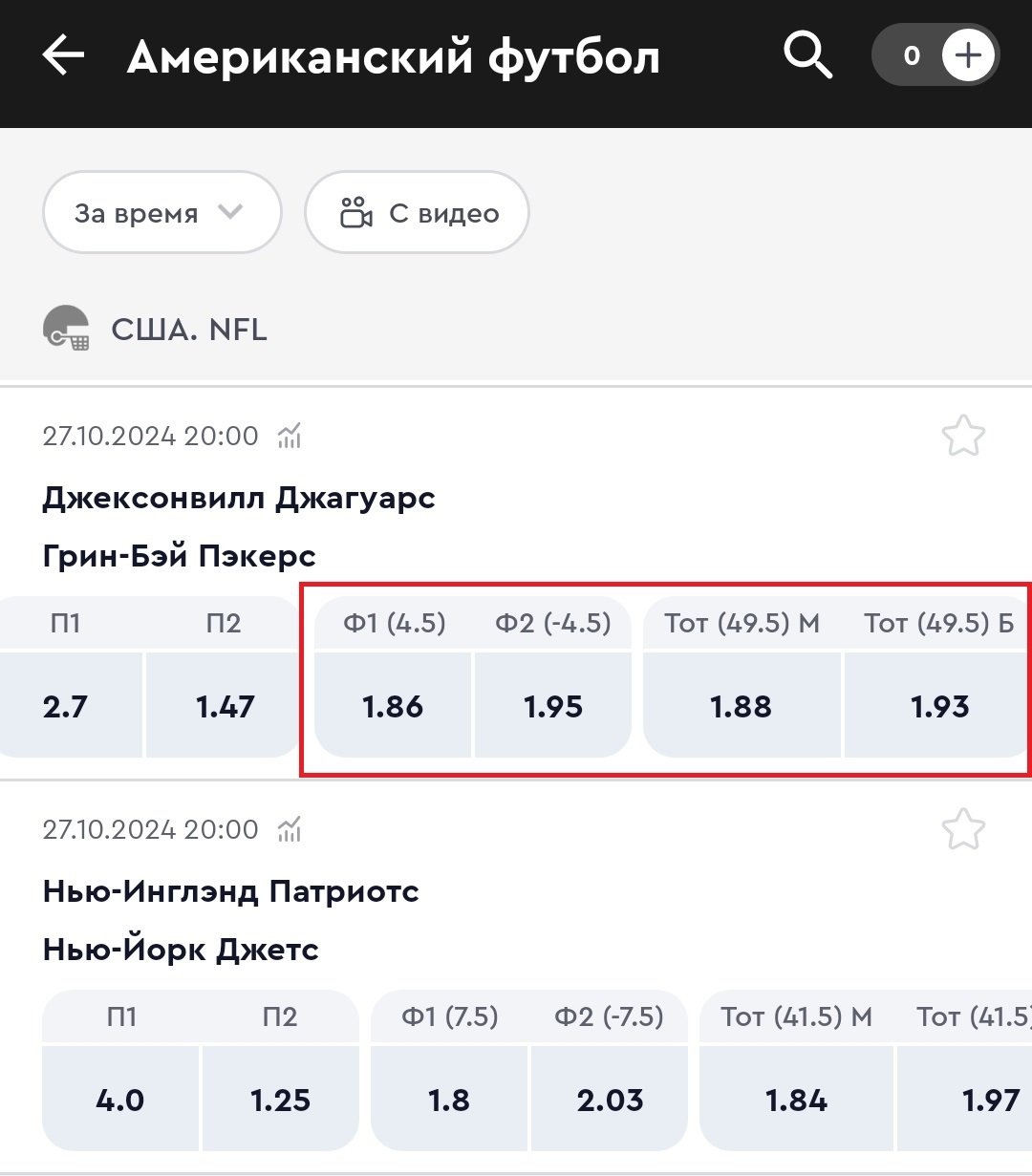The height and width of the screenshot is (1176, 1032).
Task: Choose total under 49.5 at 1.88
Action: pyautogui.click(x=742, y=707)
